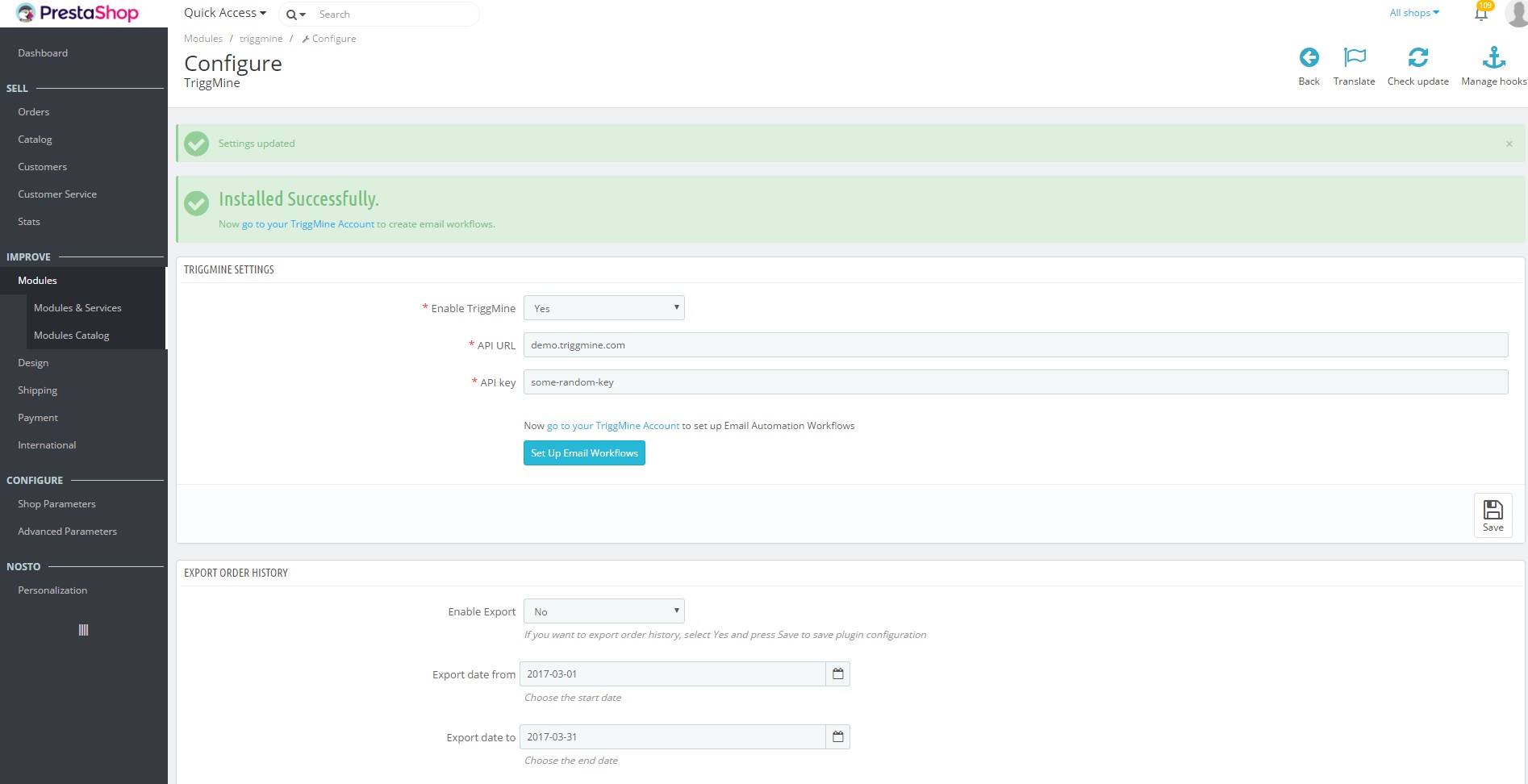
Task: Open the notifications bell icon
Action: (x=1481, y=13)
